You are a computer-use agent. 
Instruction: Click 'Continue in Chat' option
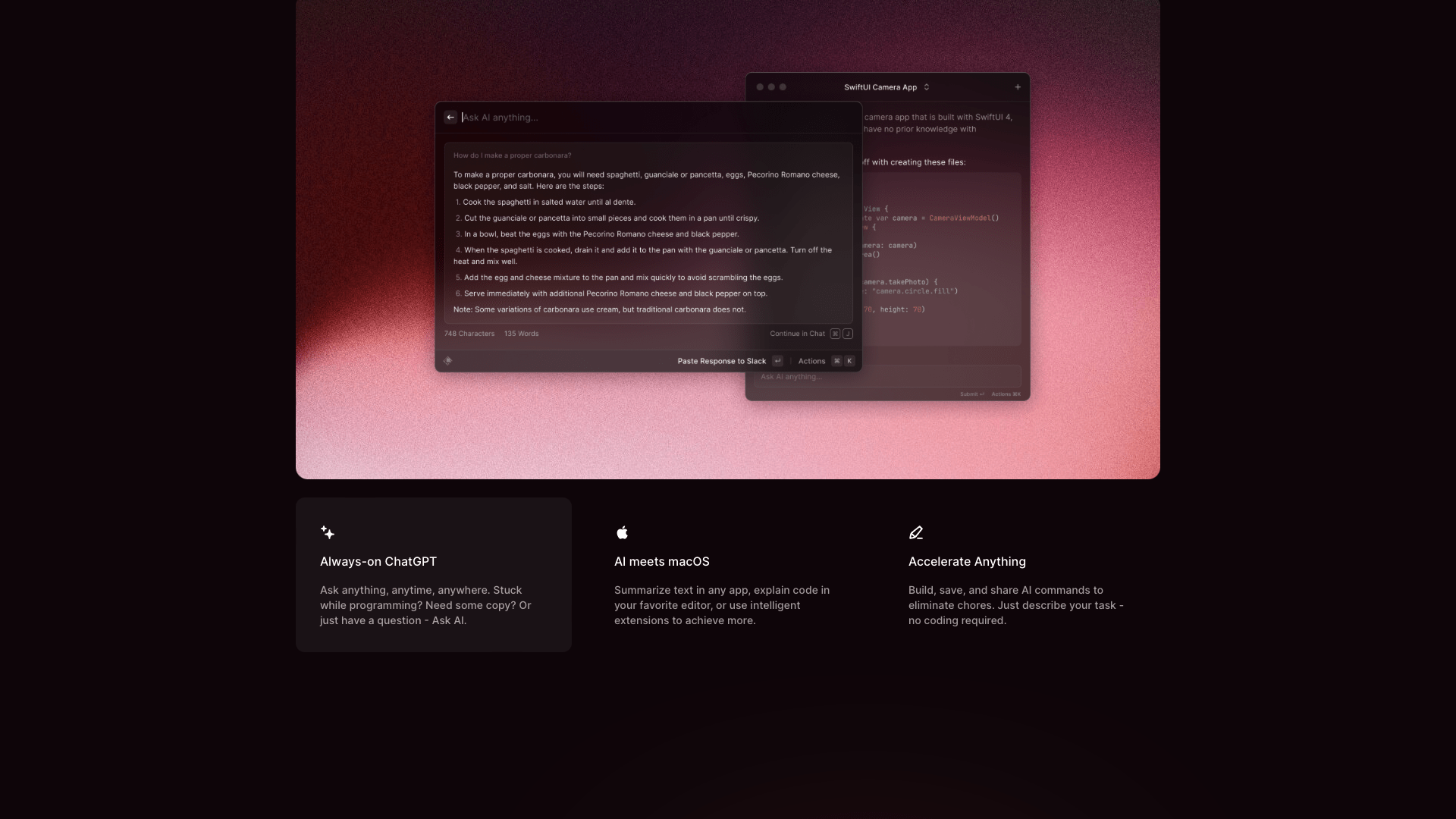pyautogui.click(x=797, y=334)
